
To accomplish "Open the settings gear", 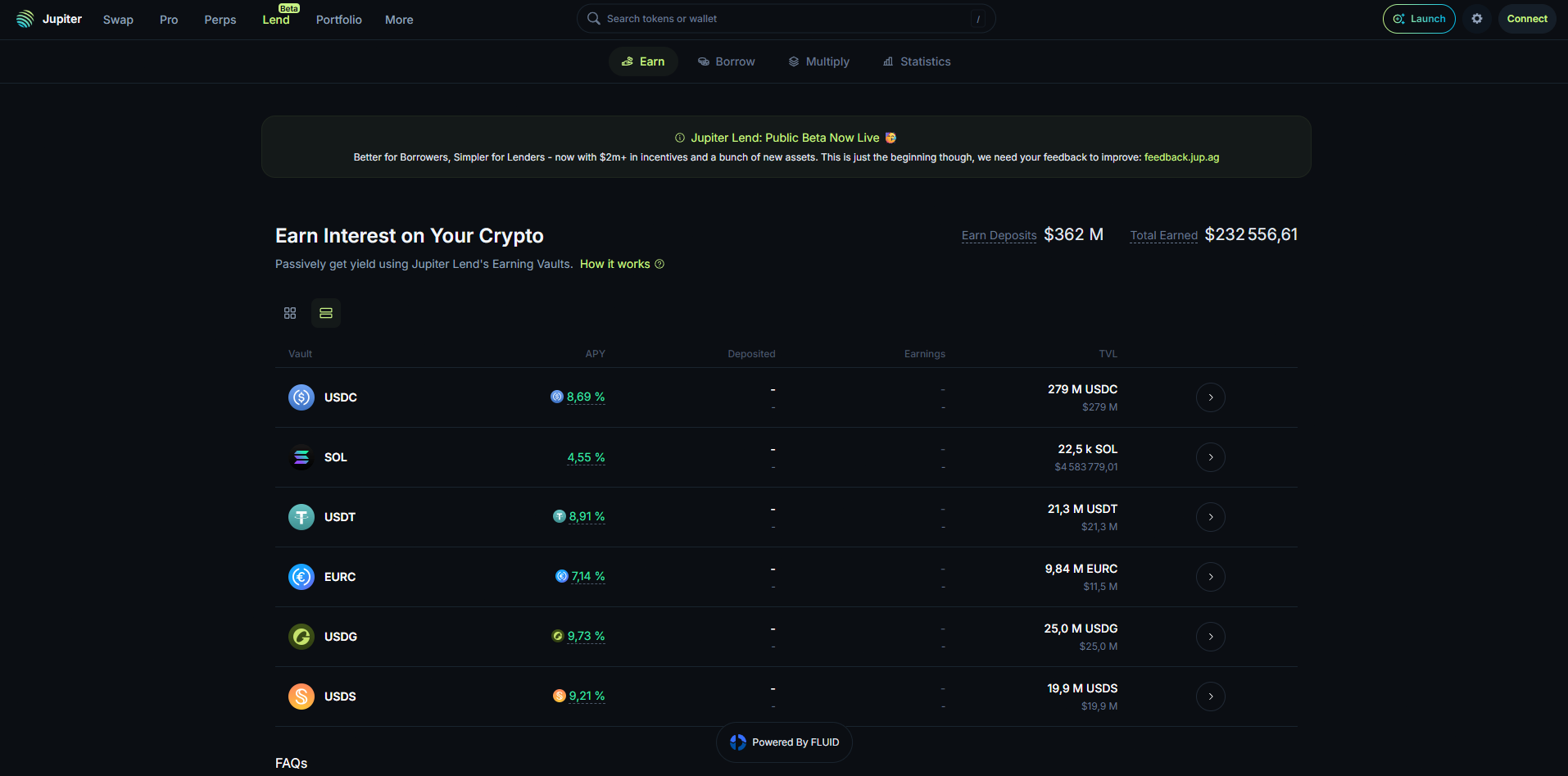I will pyautogui.click(x=1477, y=18).
